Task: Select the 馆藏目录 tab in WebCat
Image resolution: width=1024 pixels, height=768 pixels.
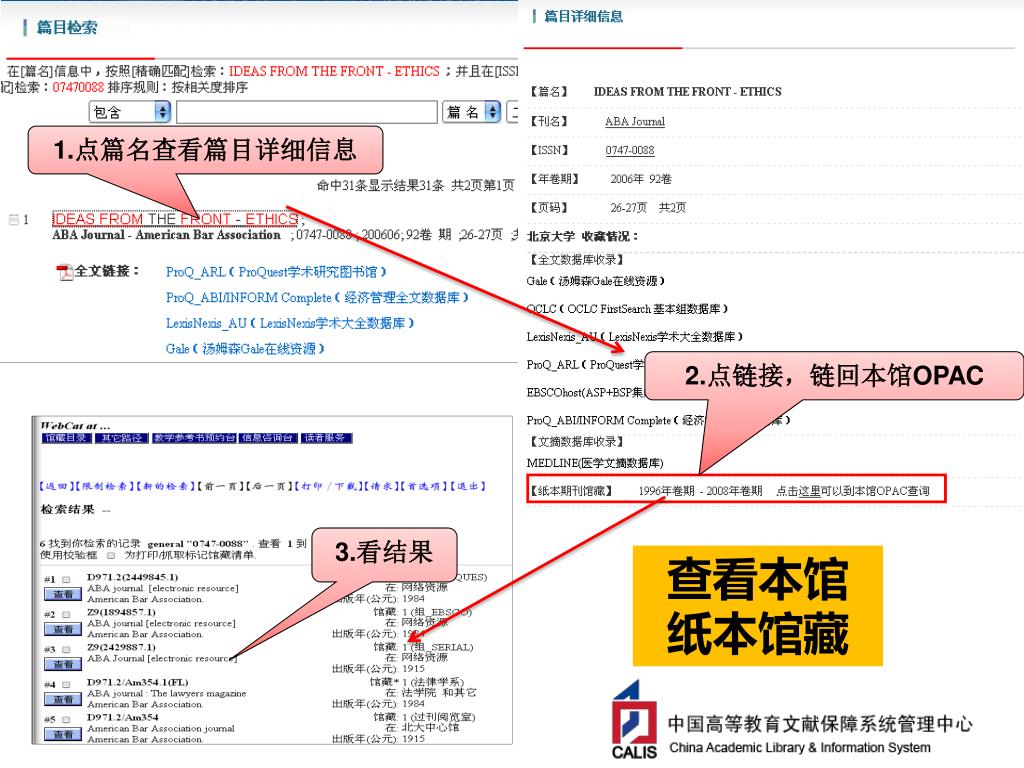Action: click(x=67, y=438)
